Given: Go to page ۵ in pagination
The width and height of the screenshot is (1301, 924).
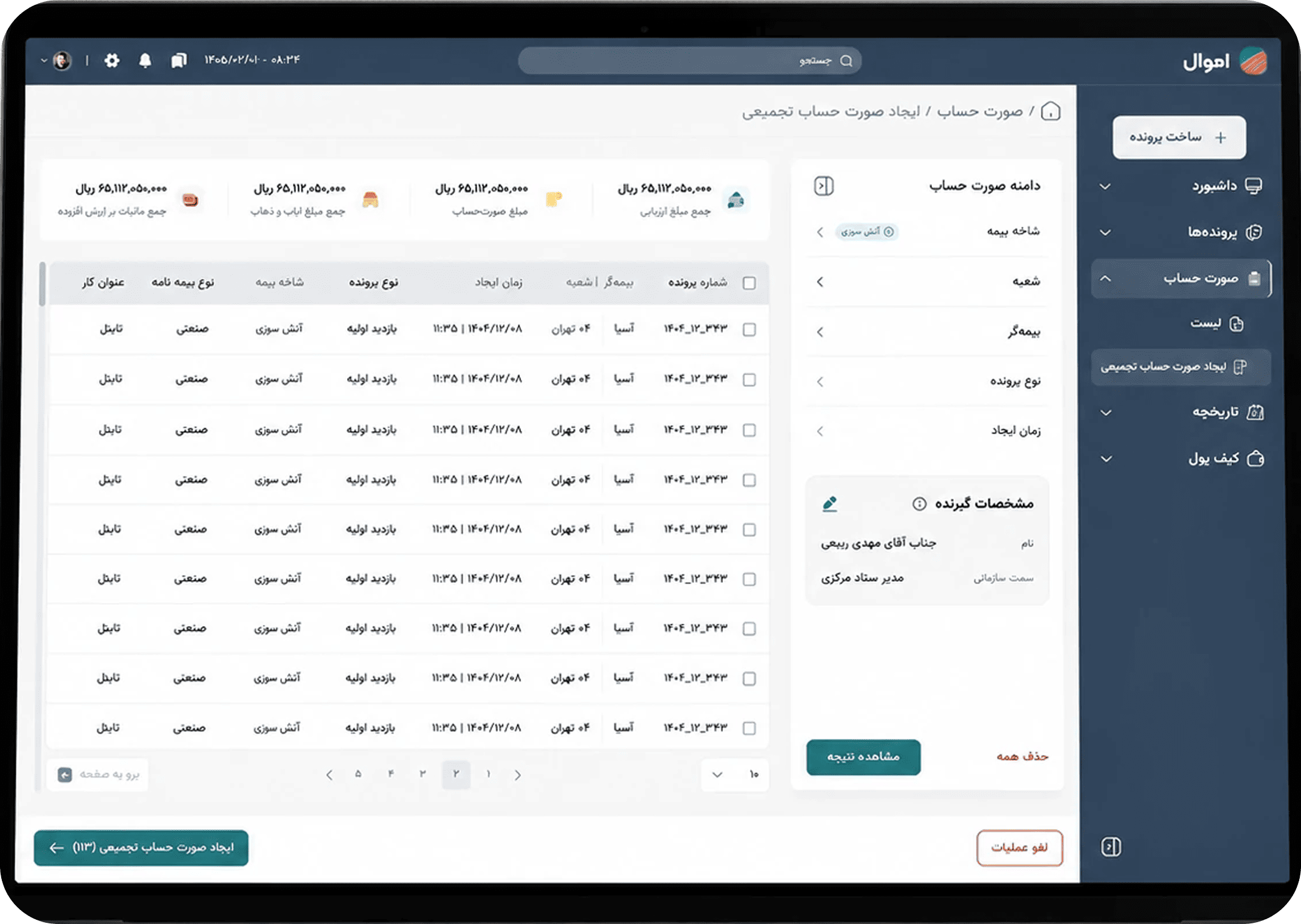Looking at the screenshot, I should [x=358, y=774].
